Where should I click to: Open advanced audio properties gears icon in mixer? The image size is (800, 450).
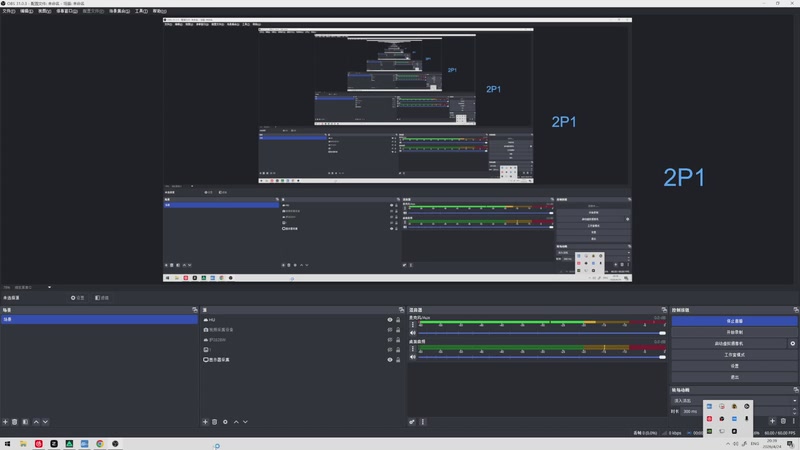click(412, 422)
